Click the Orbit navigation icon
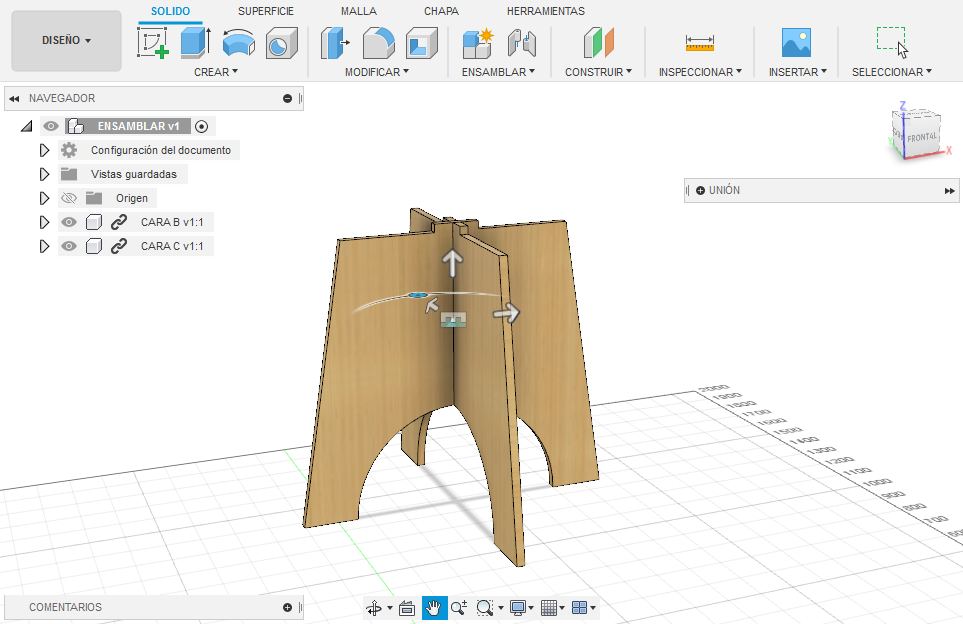The image size is (963, 624). [373, 608]
